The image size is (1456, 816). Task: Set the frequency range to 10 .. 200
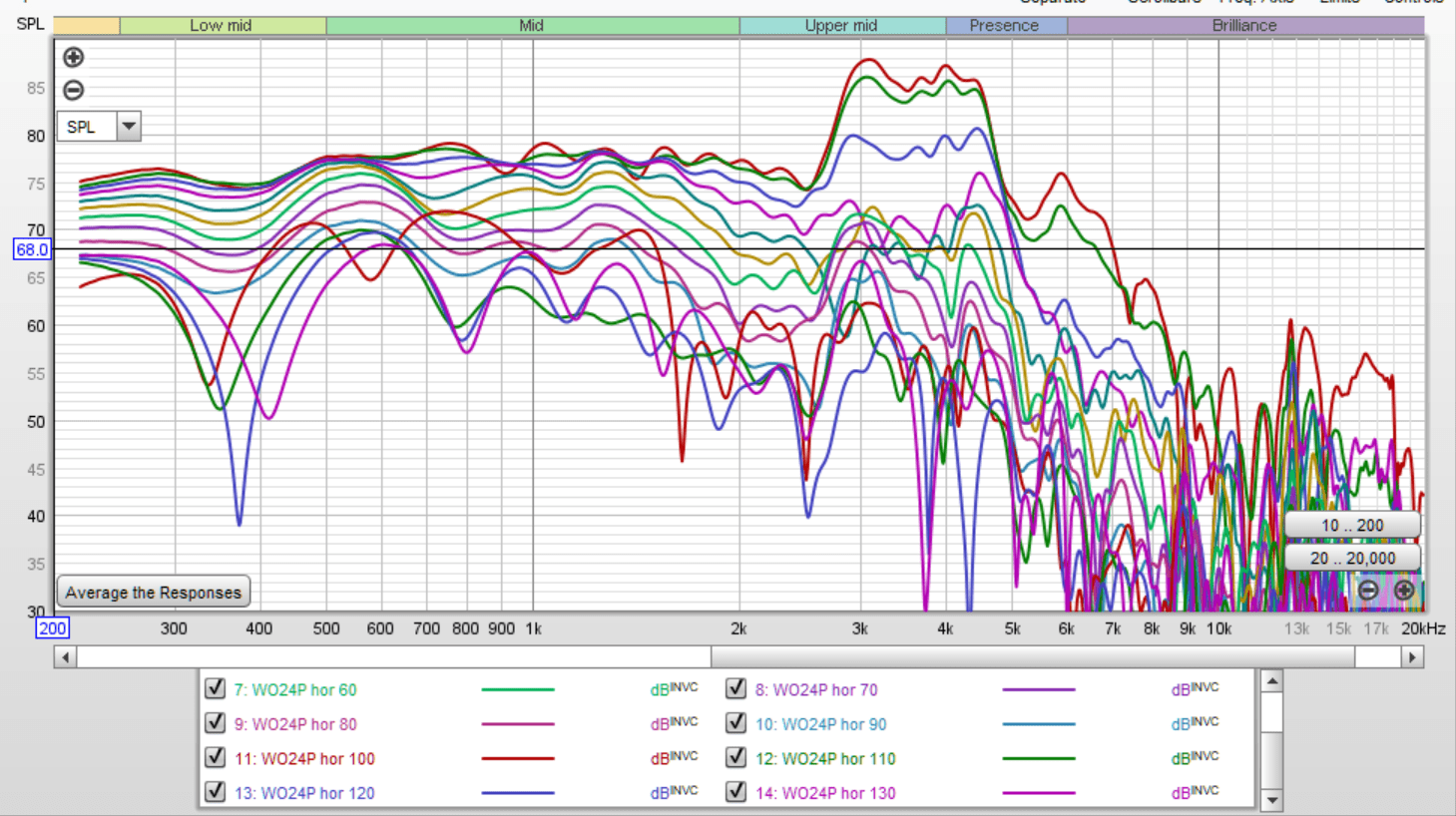pos(1352,525)
